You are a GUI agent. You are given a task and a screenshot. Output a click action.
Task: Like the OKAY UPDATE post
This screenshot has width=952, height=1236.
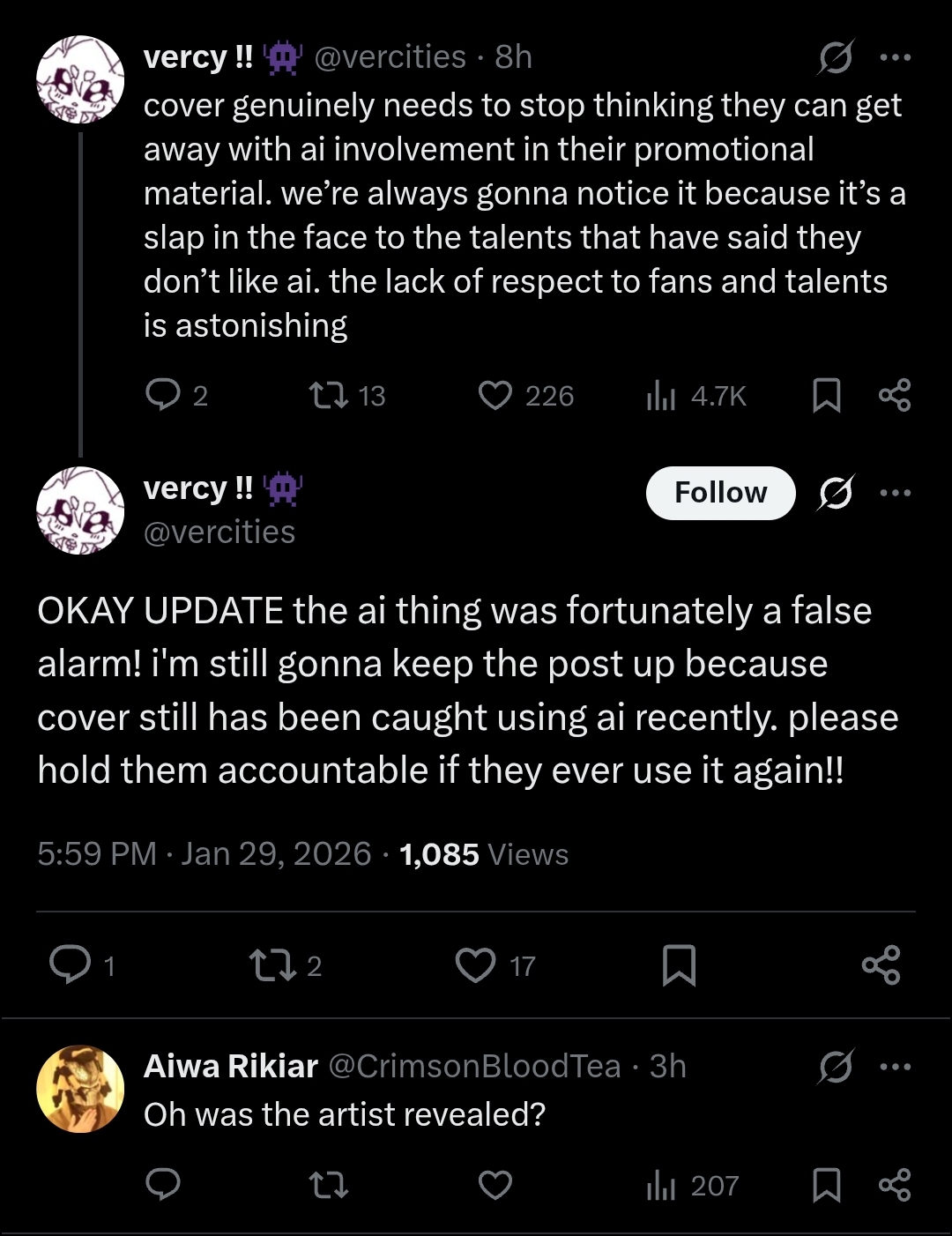476,964
